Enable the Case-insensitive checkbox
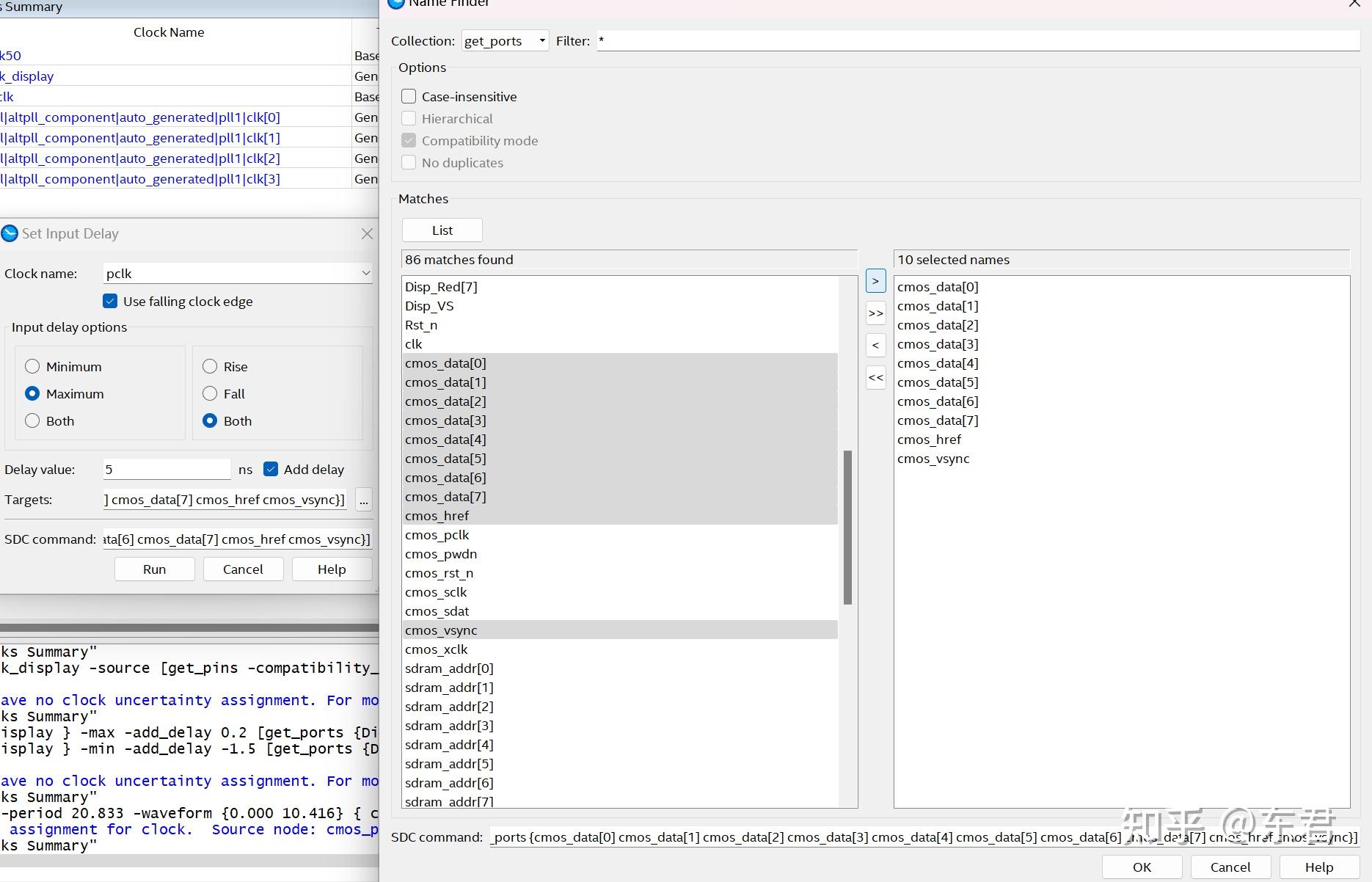This screenshot has height=882, width=1372. pyautogui.click(x=409, y=97)
